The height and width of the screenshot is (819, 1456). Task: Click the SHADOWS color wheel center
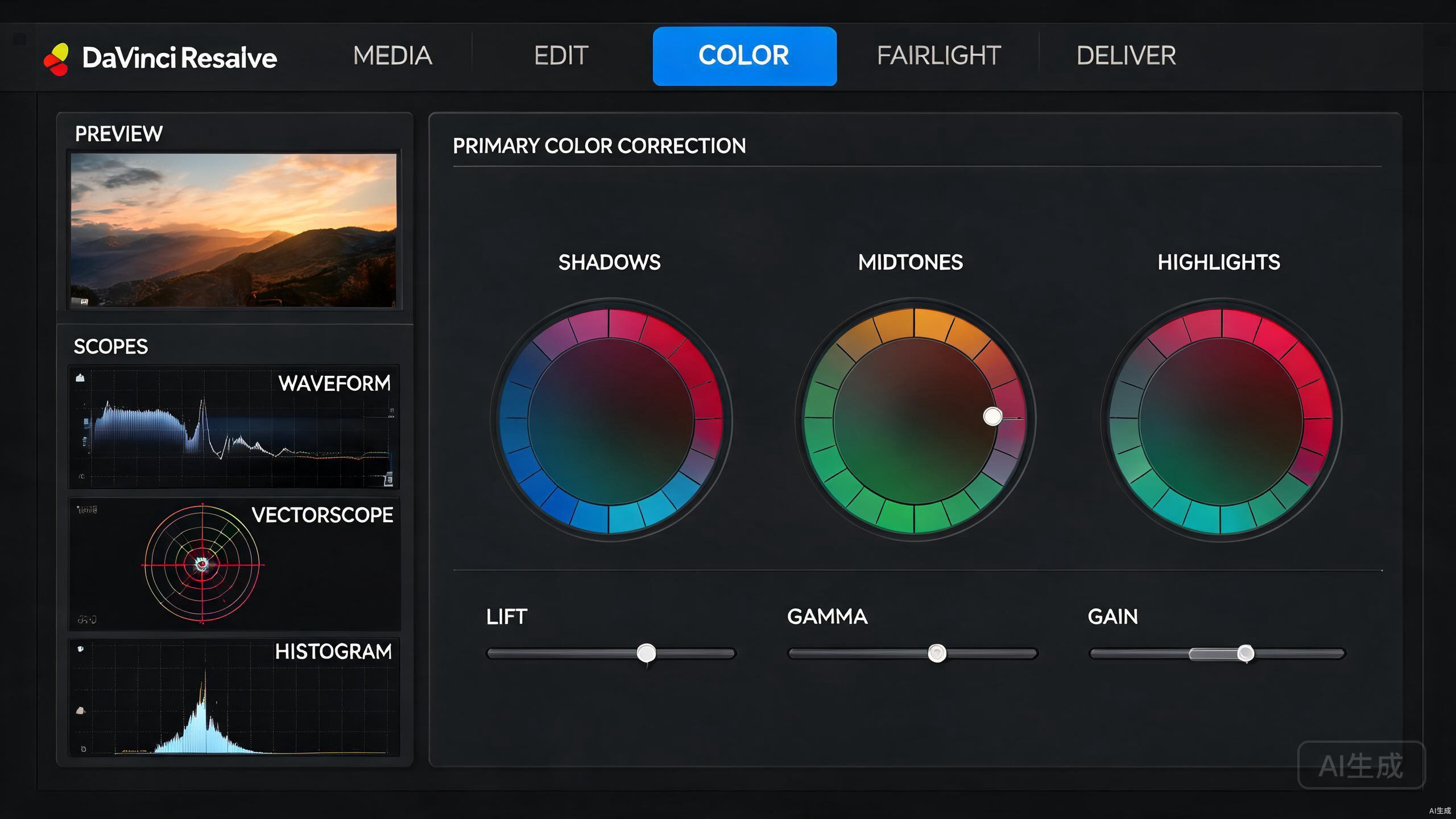click(610, 421)
